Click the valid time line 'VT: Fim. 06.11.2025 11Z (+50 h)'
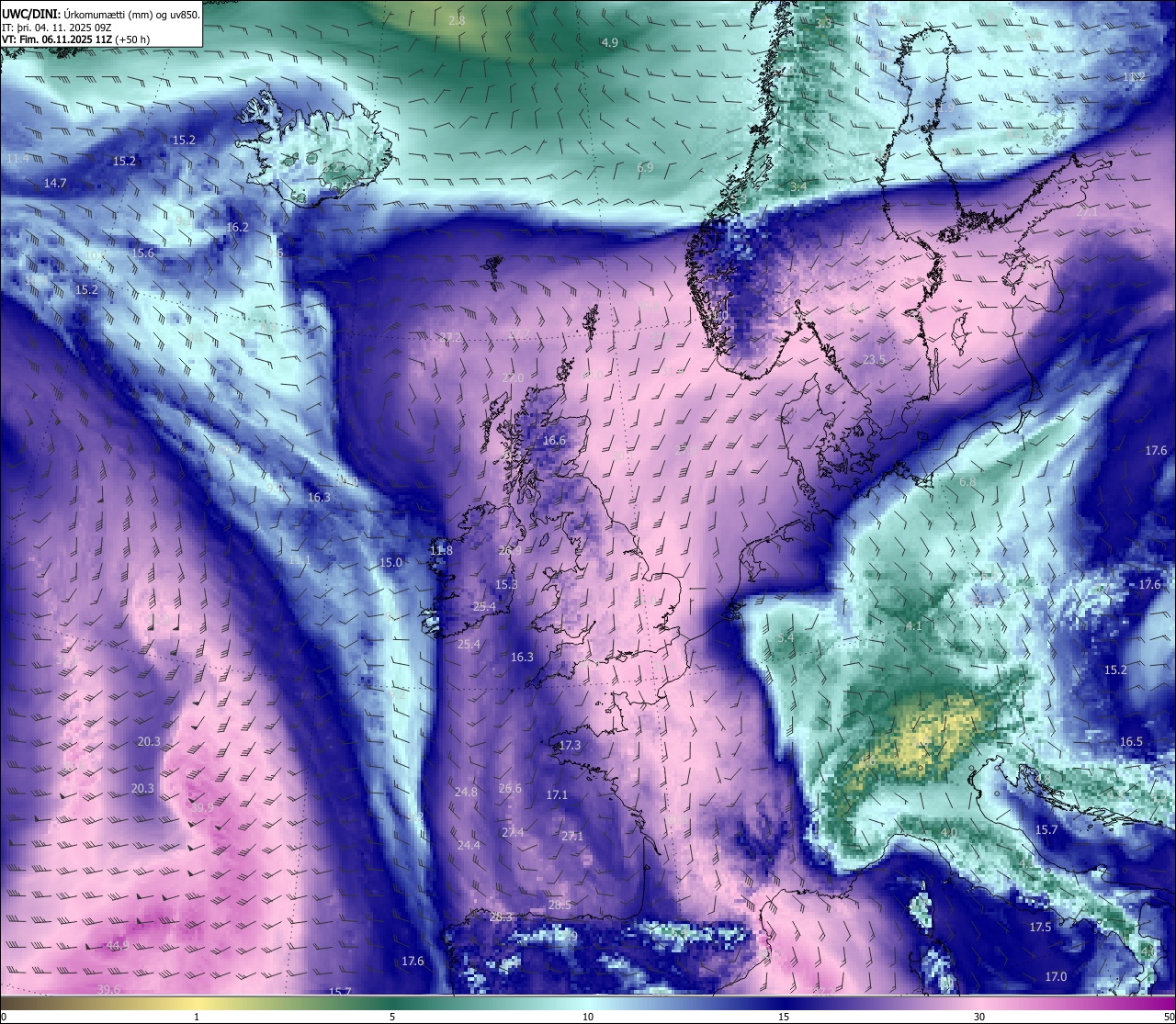Viewport: 1176px width, 1024px height. coord(76,39)
